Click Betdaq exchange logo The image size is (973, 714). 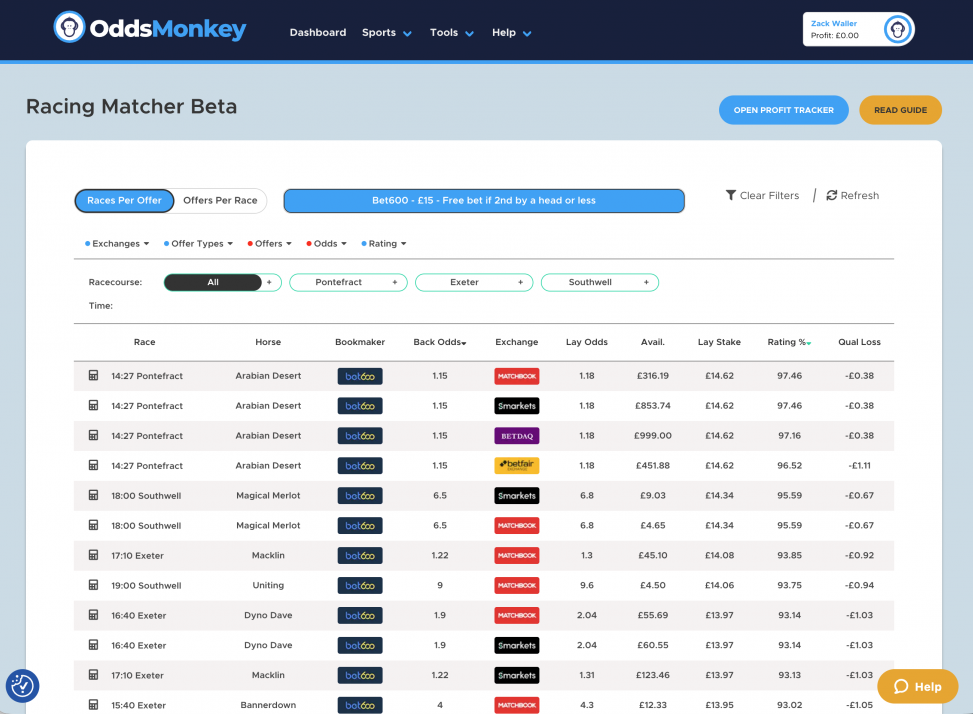[516, 435]
